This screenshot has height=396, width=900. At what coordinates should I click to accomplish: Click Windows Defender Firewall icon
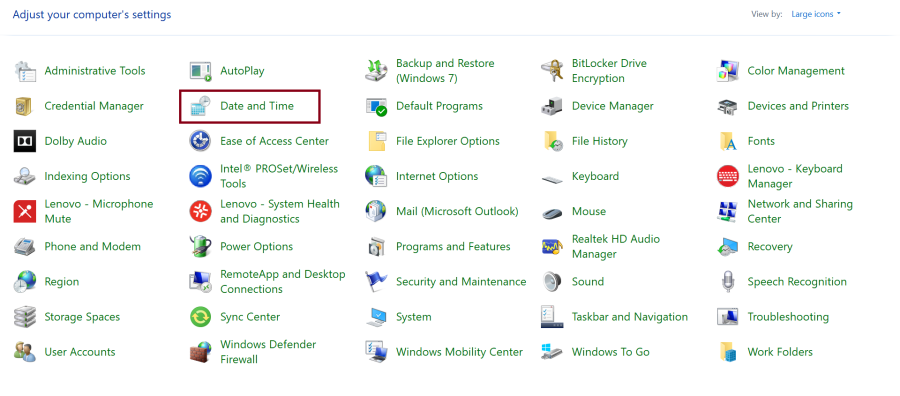pos(201,352)
